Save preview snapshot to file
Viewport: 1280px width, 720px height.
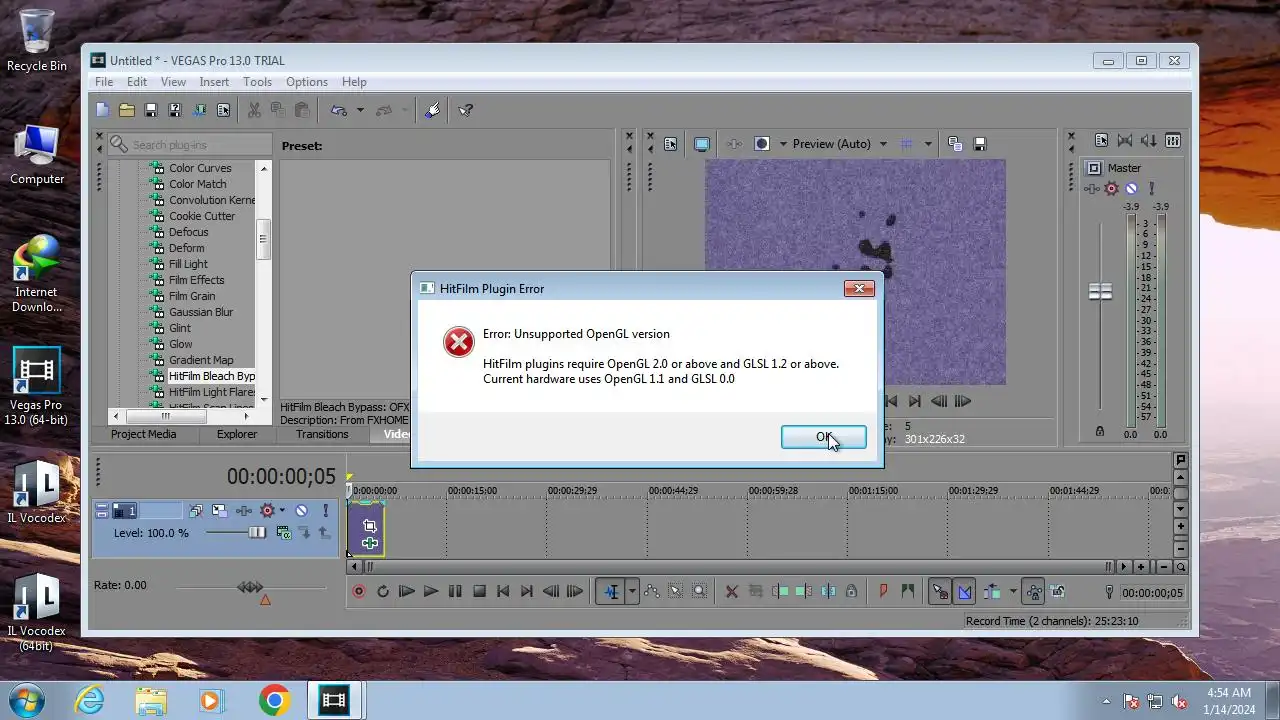tap(980, 144)
